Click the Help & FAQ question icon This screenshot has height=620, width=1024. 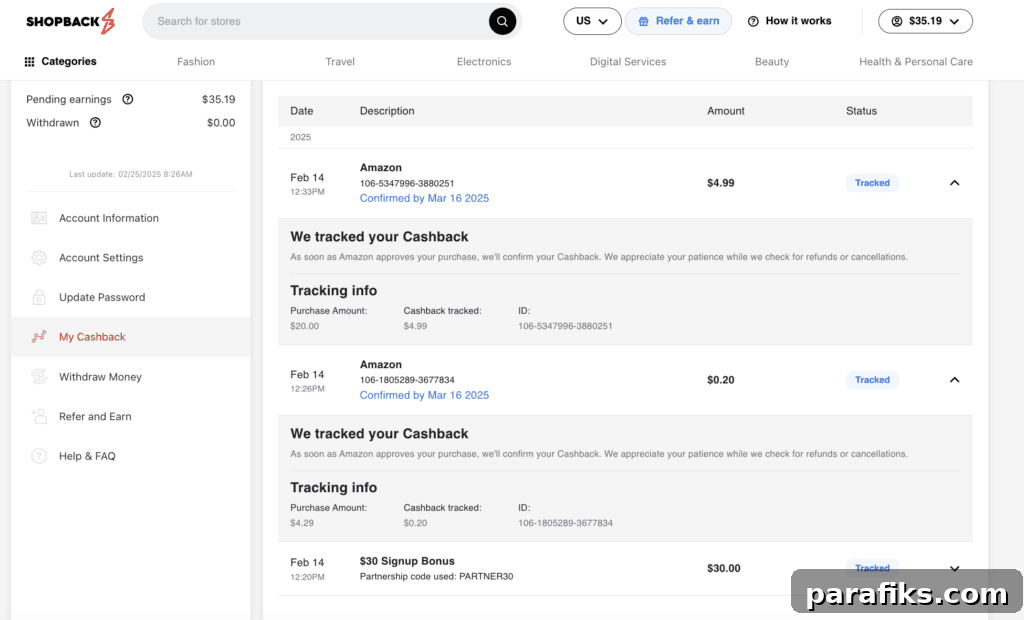click(x=39, y=456)
